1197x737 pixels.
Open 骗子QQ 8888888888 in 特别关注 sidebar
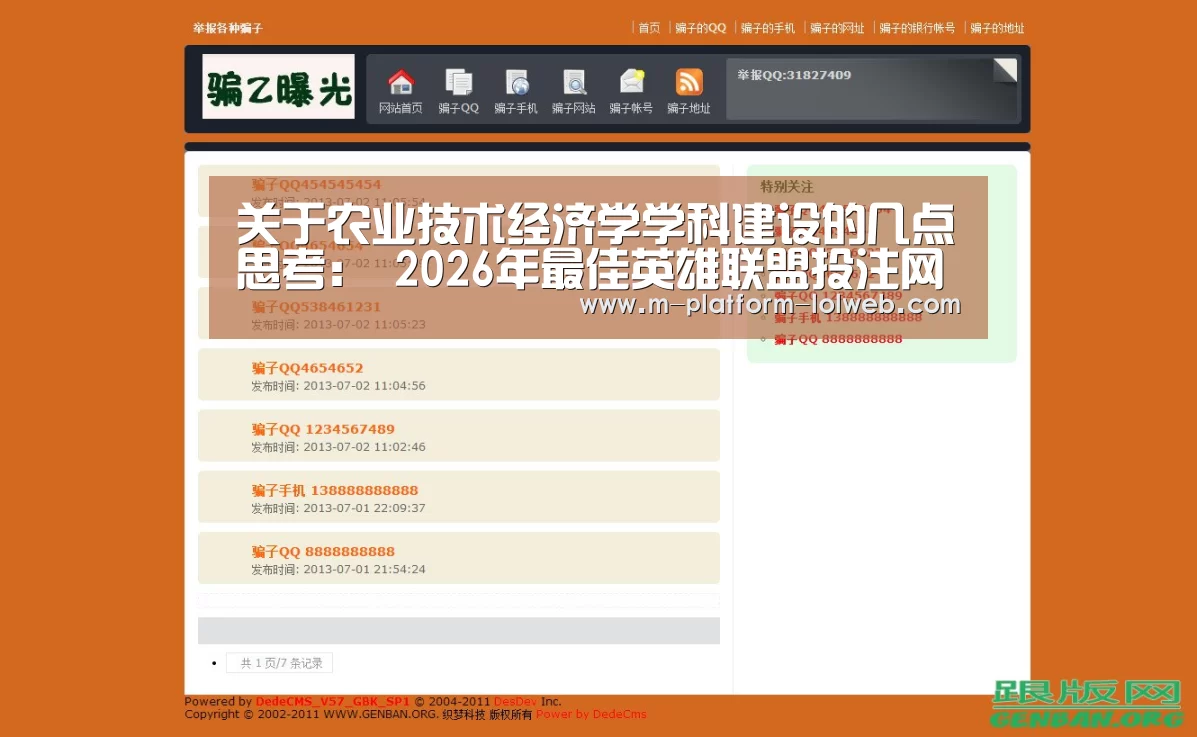[838, 339]
